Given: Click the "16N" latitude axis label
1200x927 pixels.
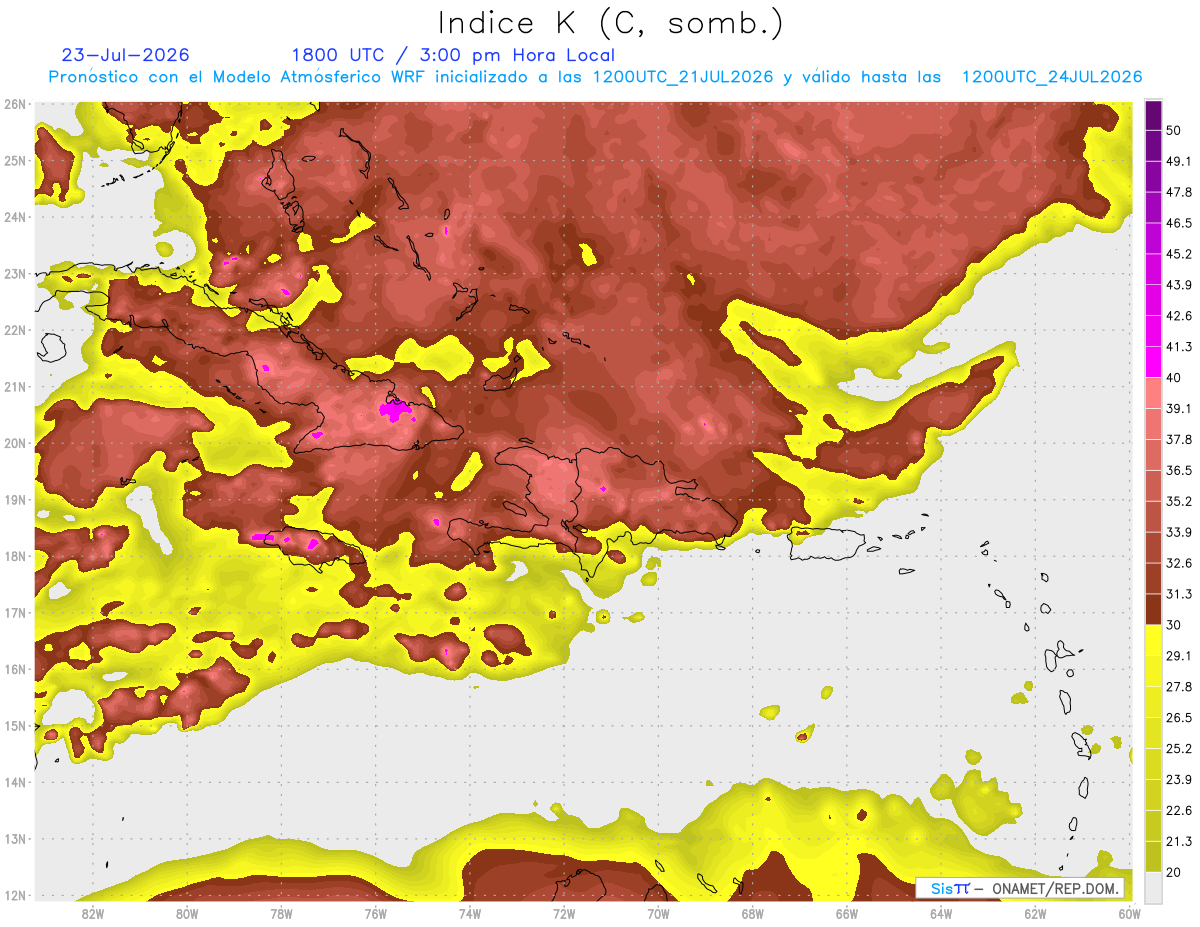Looking at the screenshot, I should tap(15, 669).
